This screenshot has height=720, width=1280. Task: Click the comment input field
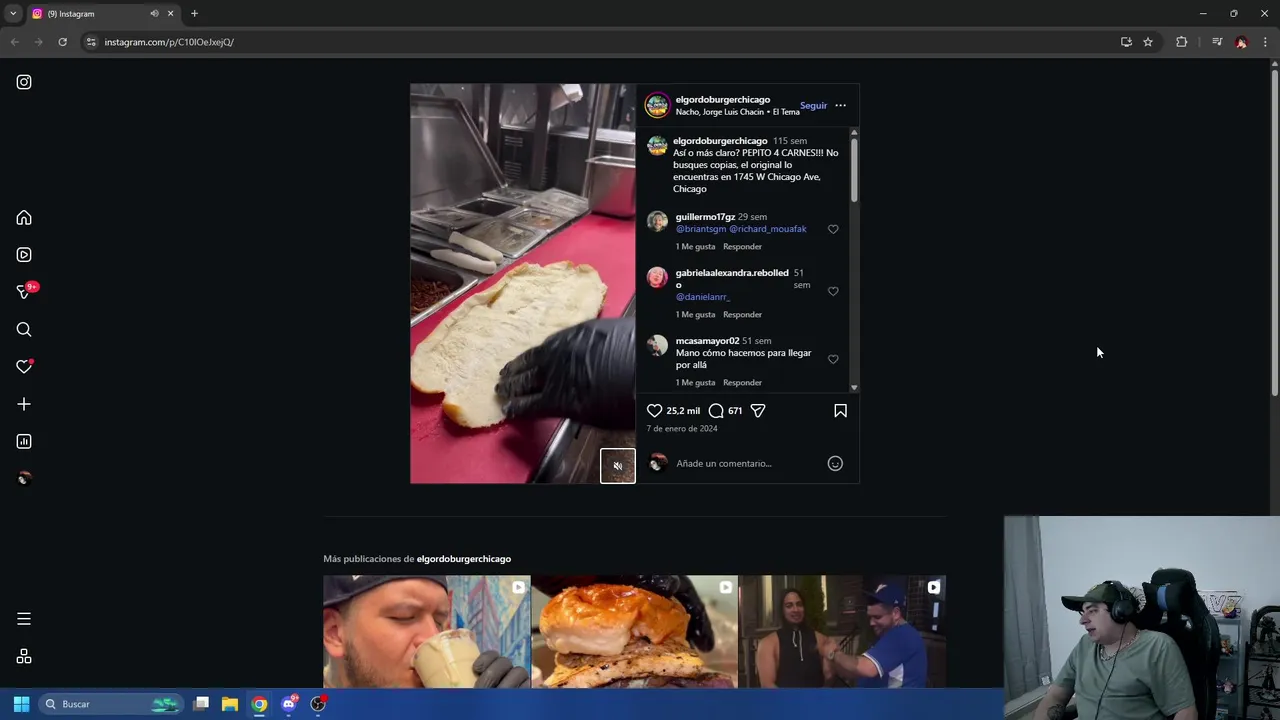point(746,463)
